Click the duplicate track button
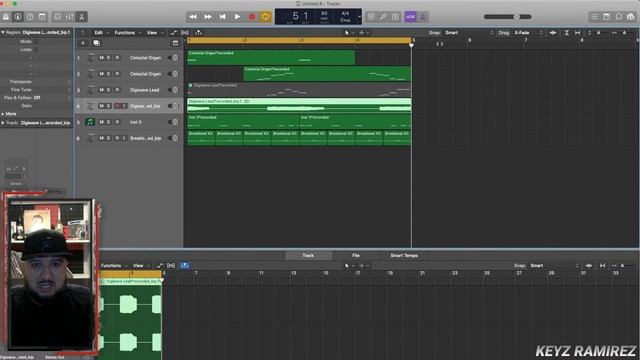This screenshot has height=360, width=640. [x=96, y=43]
